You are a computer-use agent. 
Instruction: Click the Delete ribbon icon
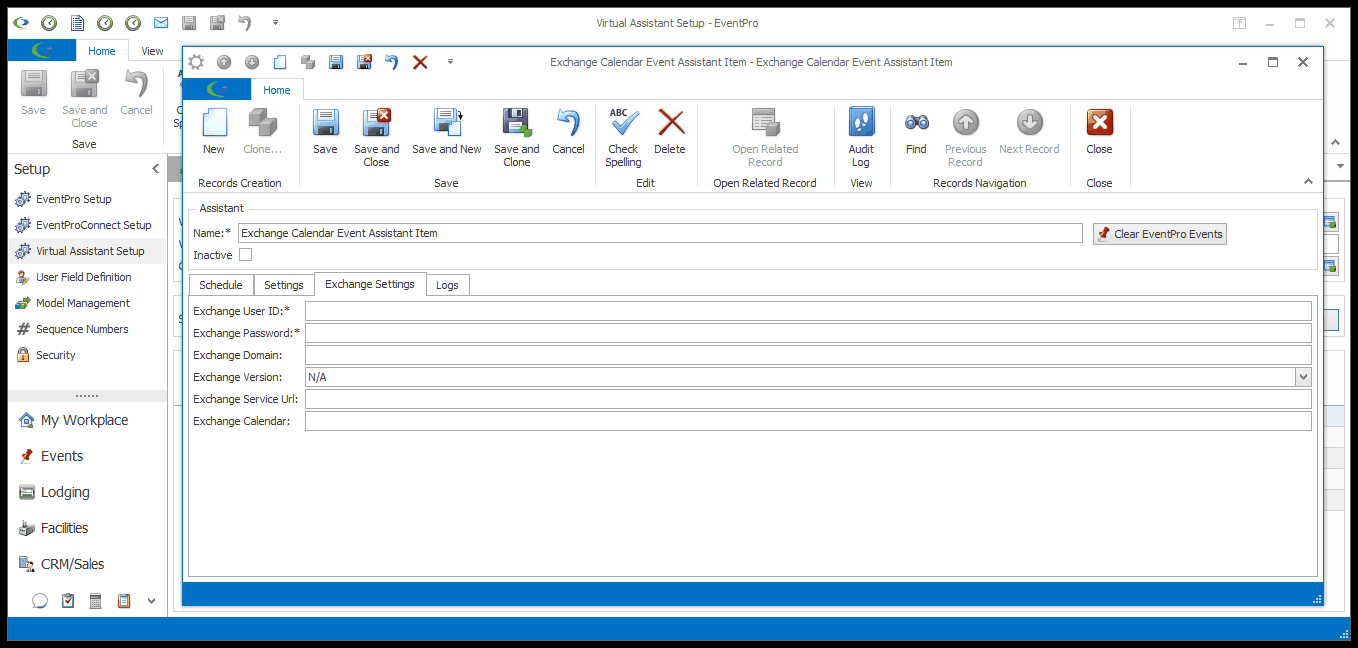coord(670,132)
